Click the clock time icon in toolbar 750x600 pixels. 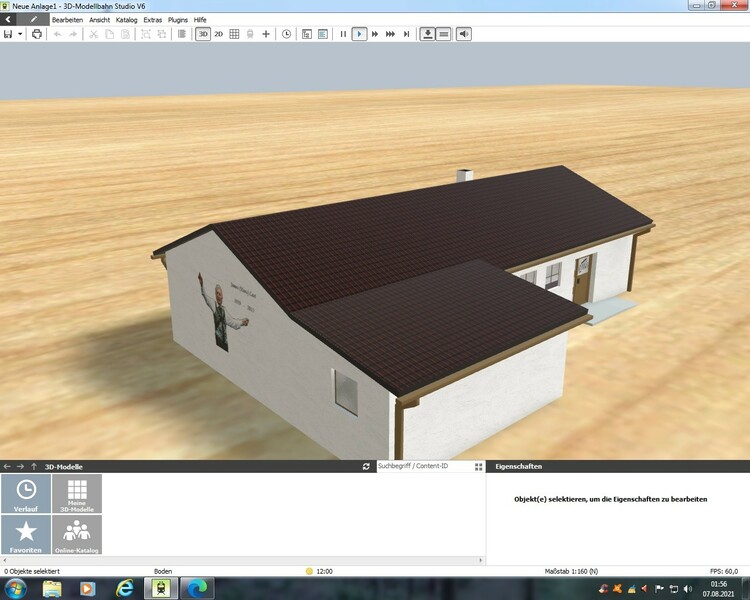point(287,34)
